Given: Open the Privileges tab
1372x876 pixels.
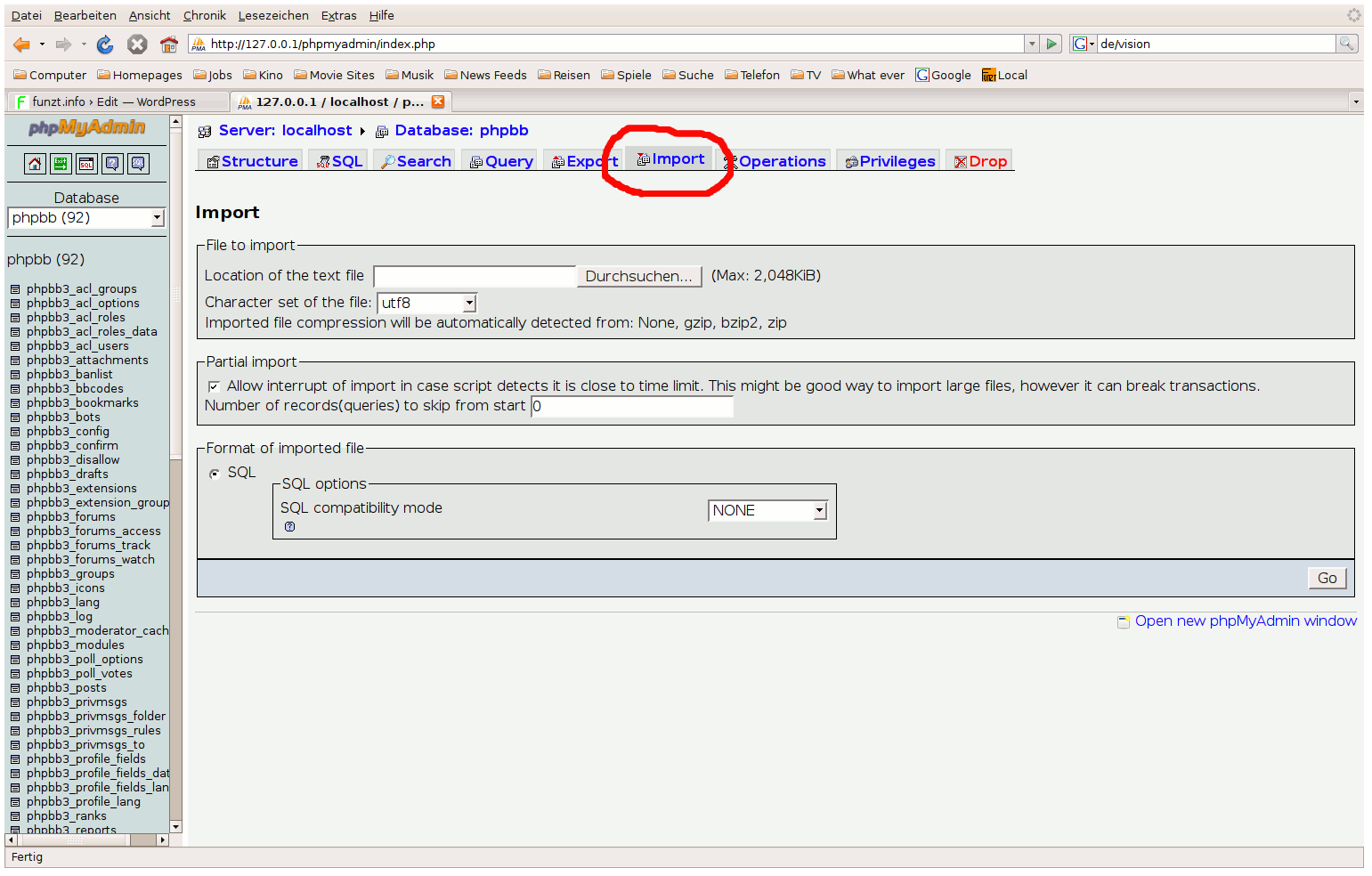Looking at the screenshot, I should pos(890,162).
